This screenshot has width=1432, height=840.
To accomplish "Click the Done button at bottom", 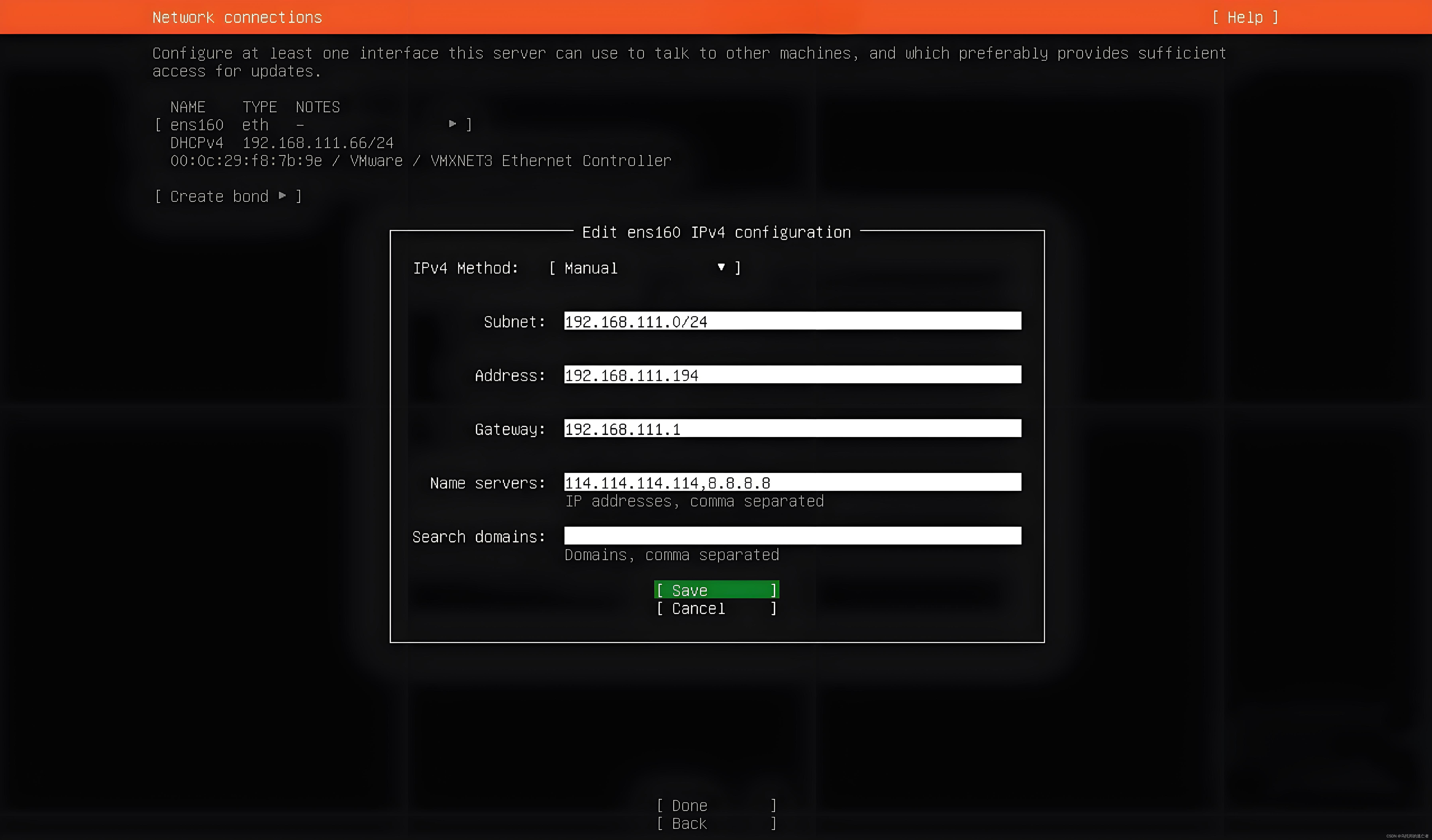I will point(716,805).
